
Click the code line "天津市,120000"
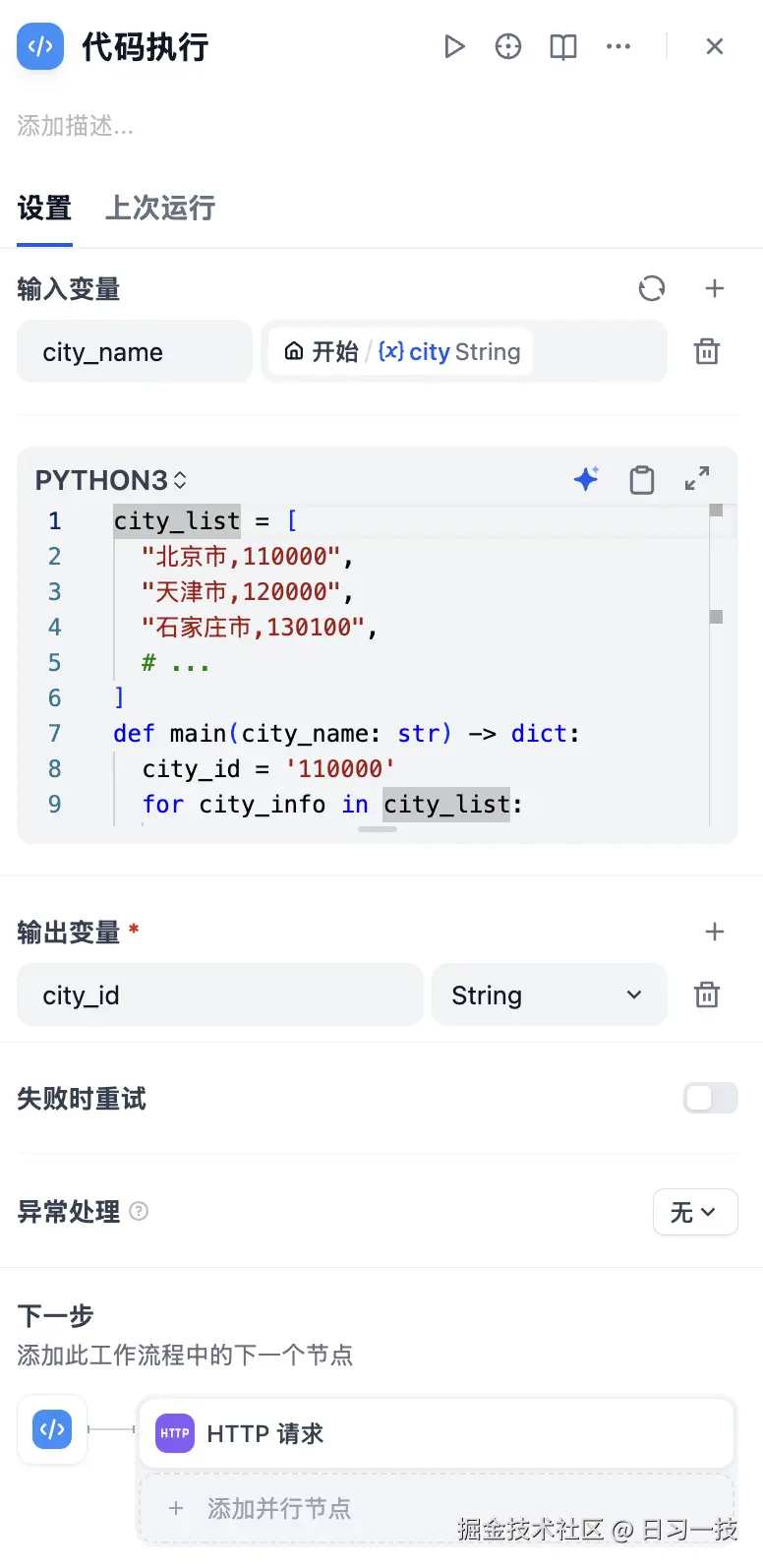tap(247, 591)
